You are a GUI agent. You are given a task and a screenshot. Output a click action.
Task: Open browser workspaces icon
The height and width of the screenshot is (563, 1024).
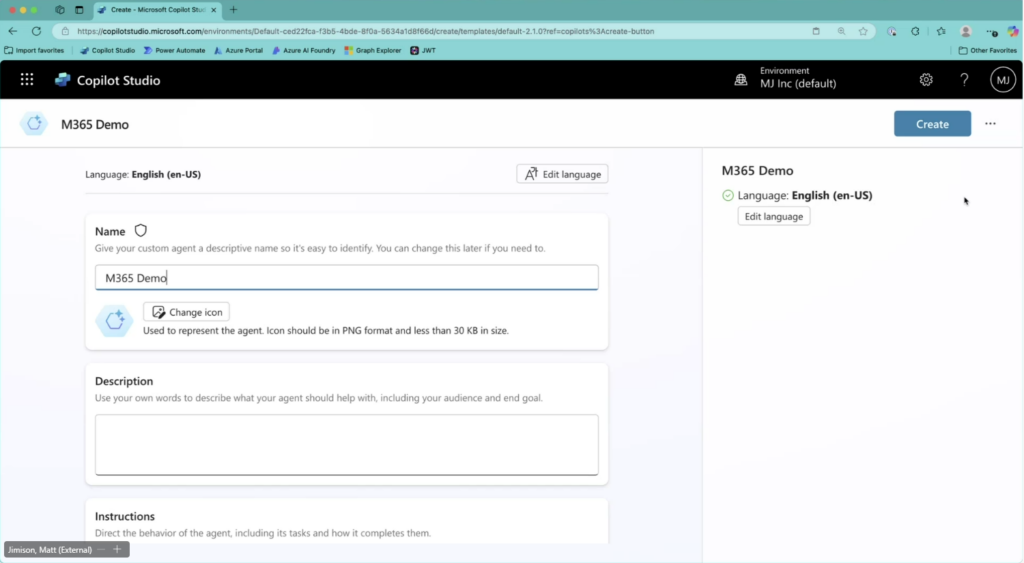pos(60,10)
